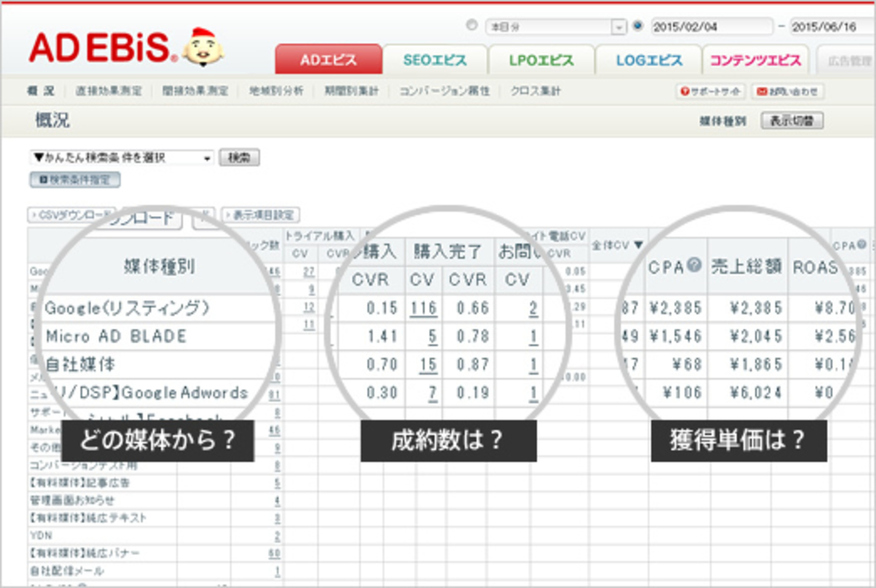
Task: Select the コンテンツエビス tab
Action: point(757,60)
